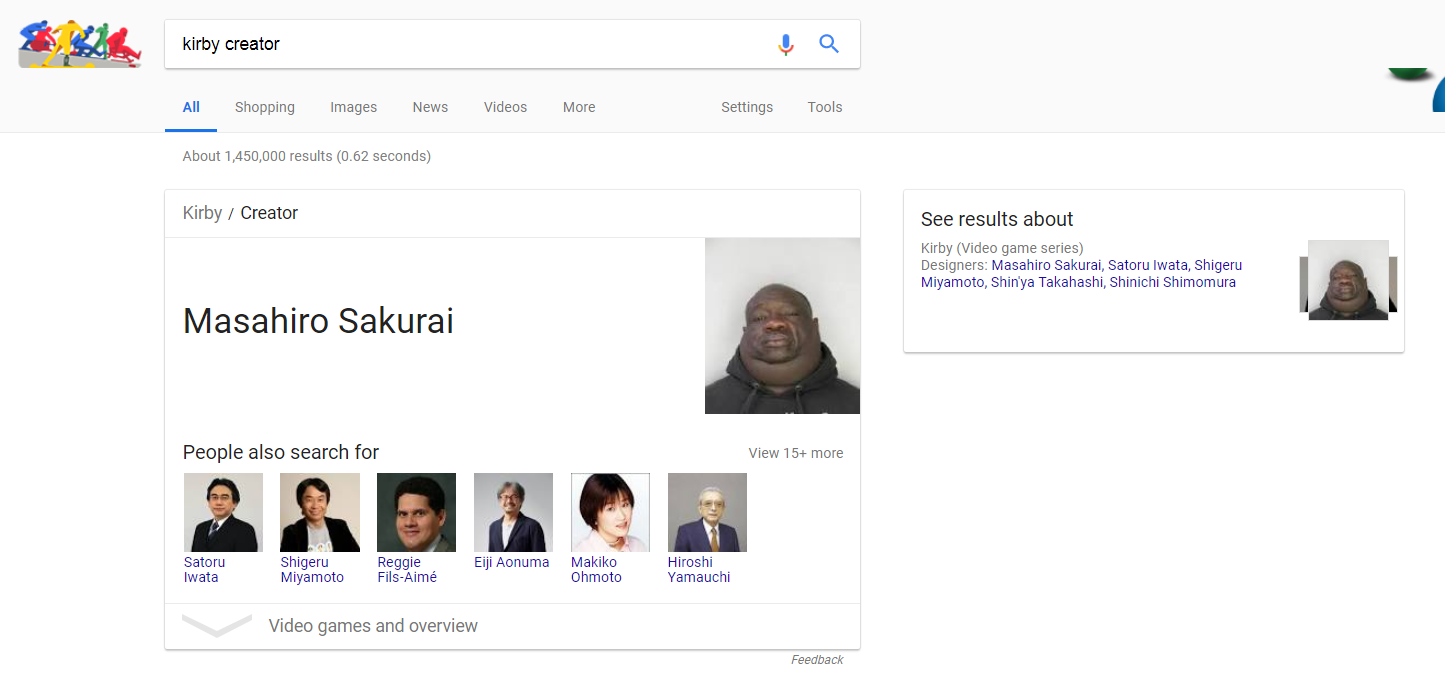Click the Feedback link below the card
Screen dimensions: 1445x681
click(817, 660)
